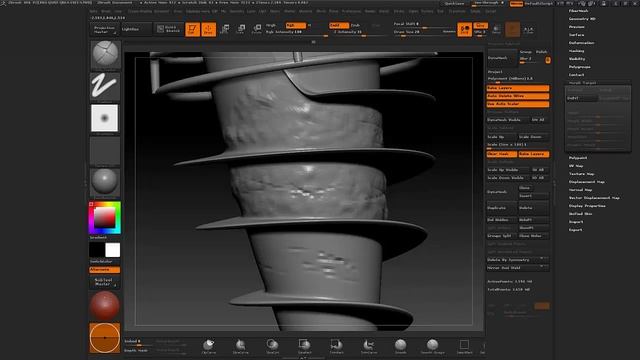
Task: Expand the Geometry HD section
Action: pos(582,19)
